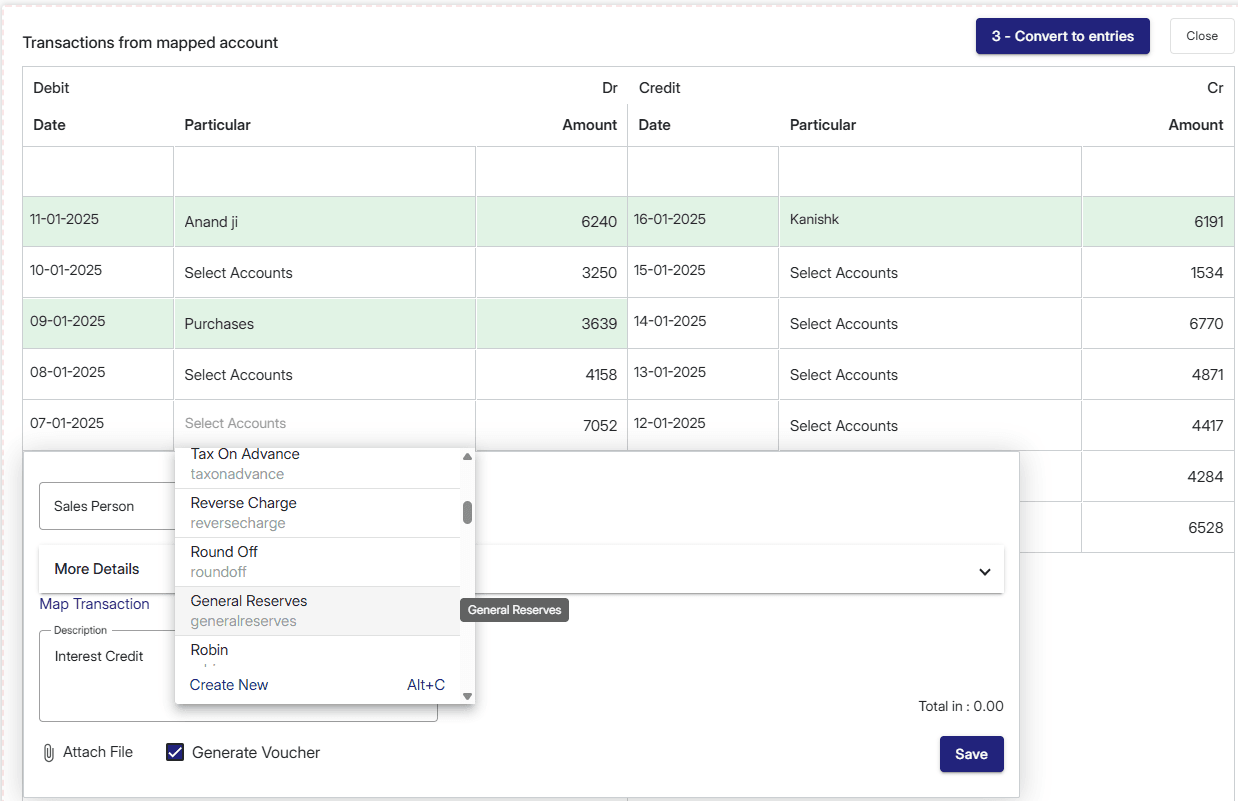The width and height of the screenshot is (1238, 801).
Task: Click the account list scroll-down arrow
Action: pyautogui.click(x=467, y=696)
